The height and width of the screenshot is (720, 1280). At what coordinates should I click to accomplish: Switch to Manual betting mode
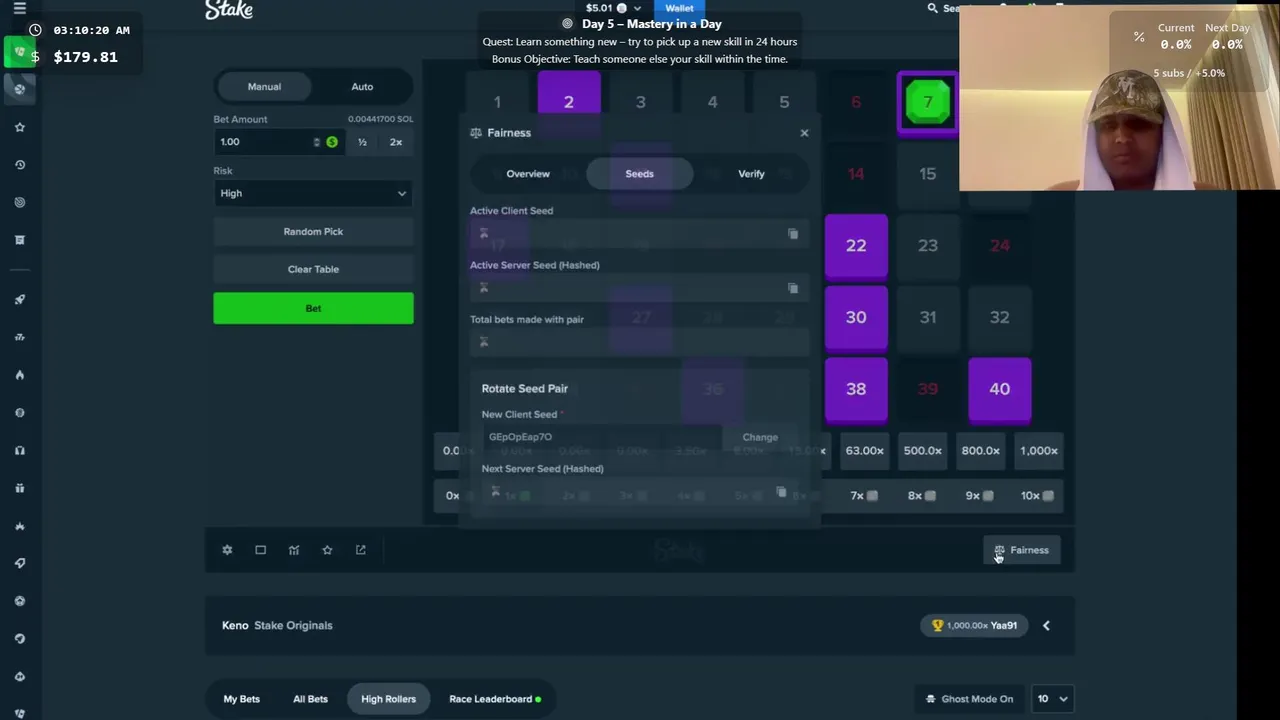pyautogui.click(x=264, y=87)
